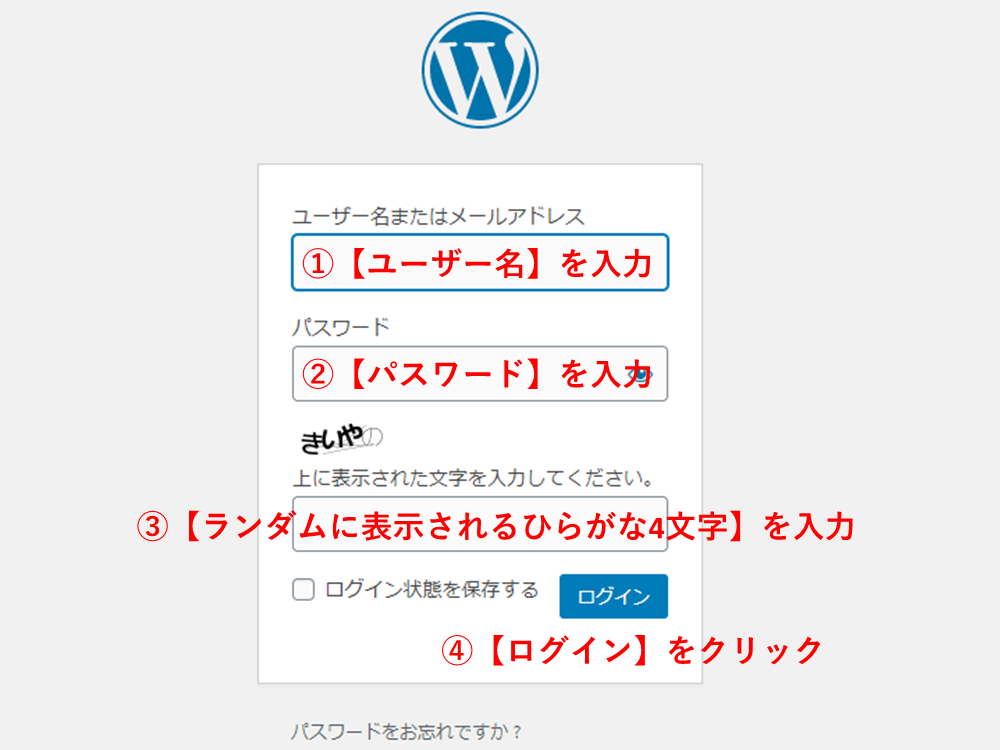The width and height of the screenshot is (1000, 750).
Task: Show password using the eye icon
Action: coord(640,374)
